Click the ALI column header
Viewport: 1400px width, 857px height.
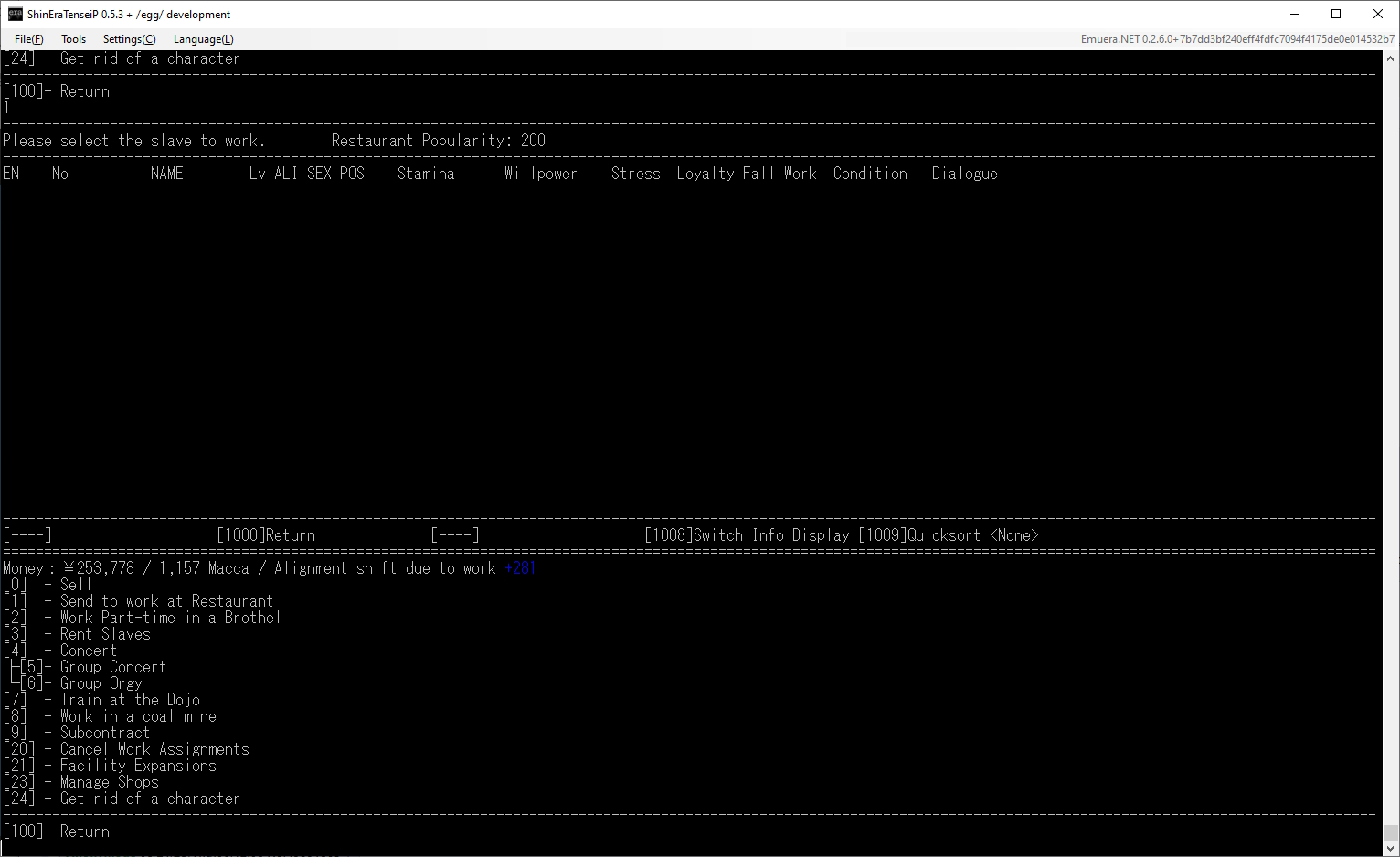coord(286,174)
